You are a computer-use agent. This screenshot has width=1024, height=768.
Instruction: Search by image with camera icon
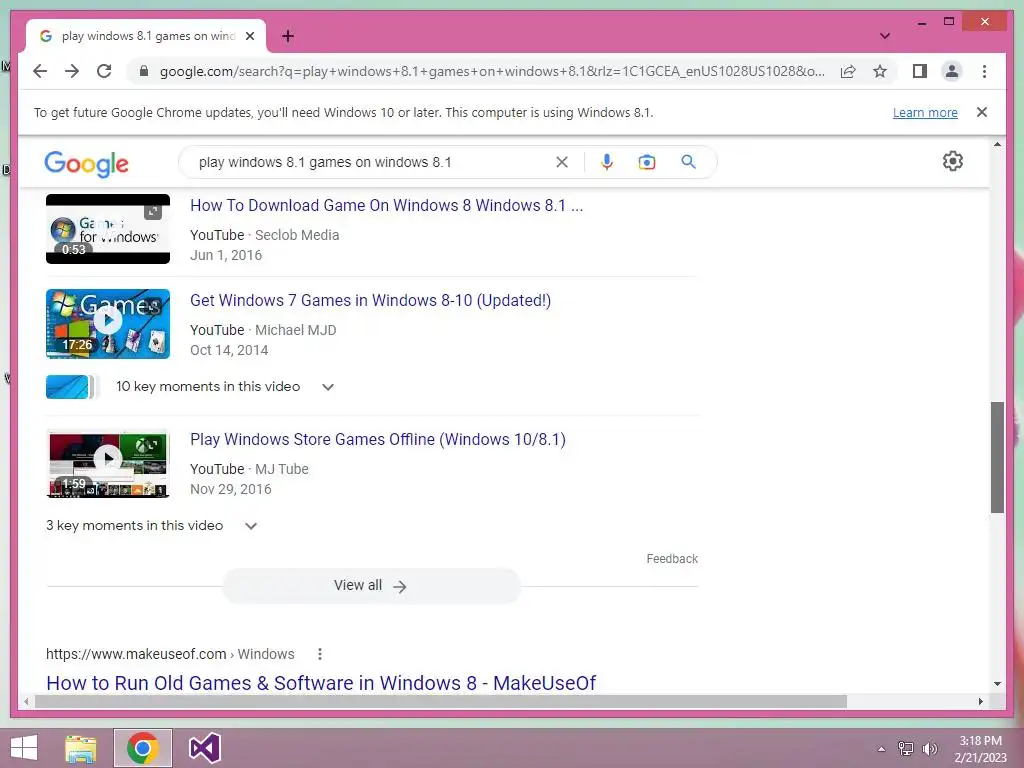pos(647,162)
